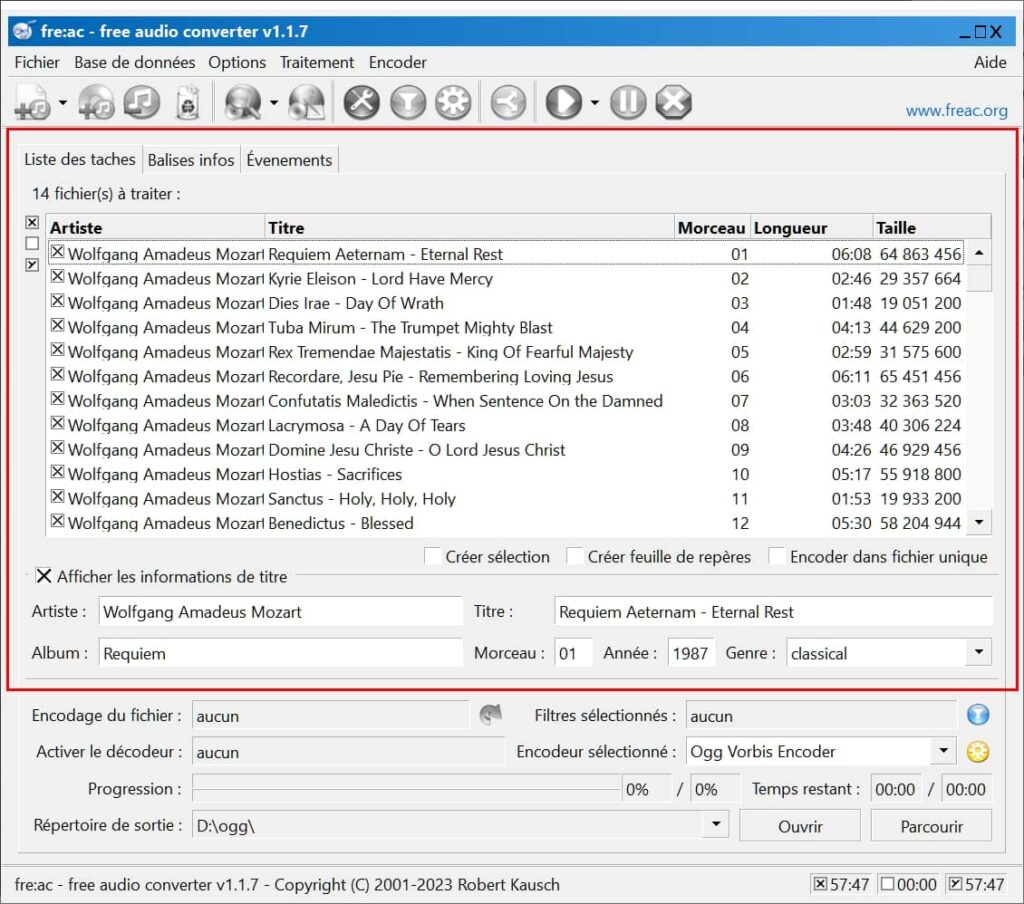Image resolution: width=1024 pixels, height=904 pixels.
Task: Open the Base de données menu
Action: coord(135,62)
